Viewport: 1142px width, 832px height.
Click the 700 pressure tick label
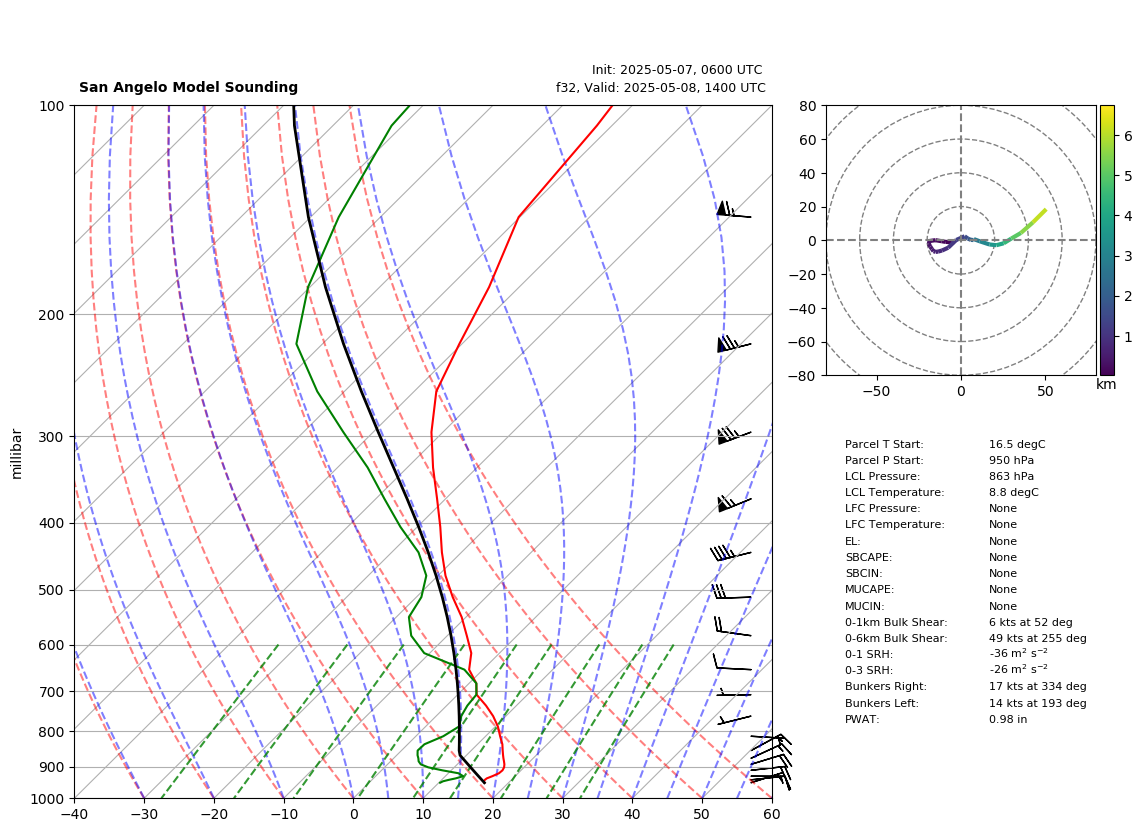click(x=52, y=692)
